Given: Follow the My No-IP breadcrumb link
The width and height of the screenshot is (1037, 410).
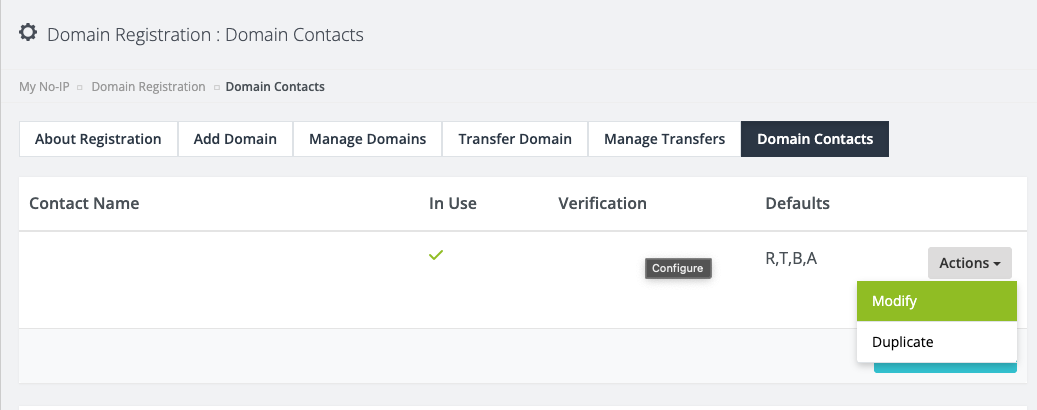Looking at the screenshot, I should (44, 87).
